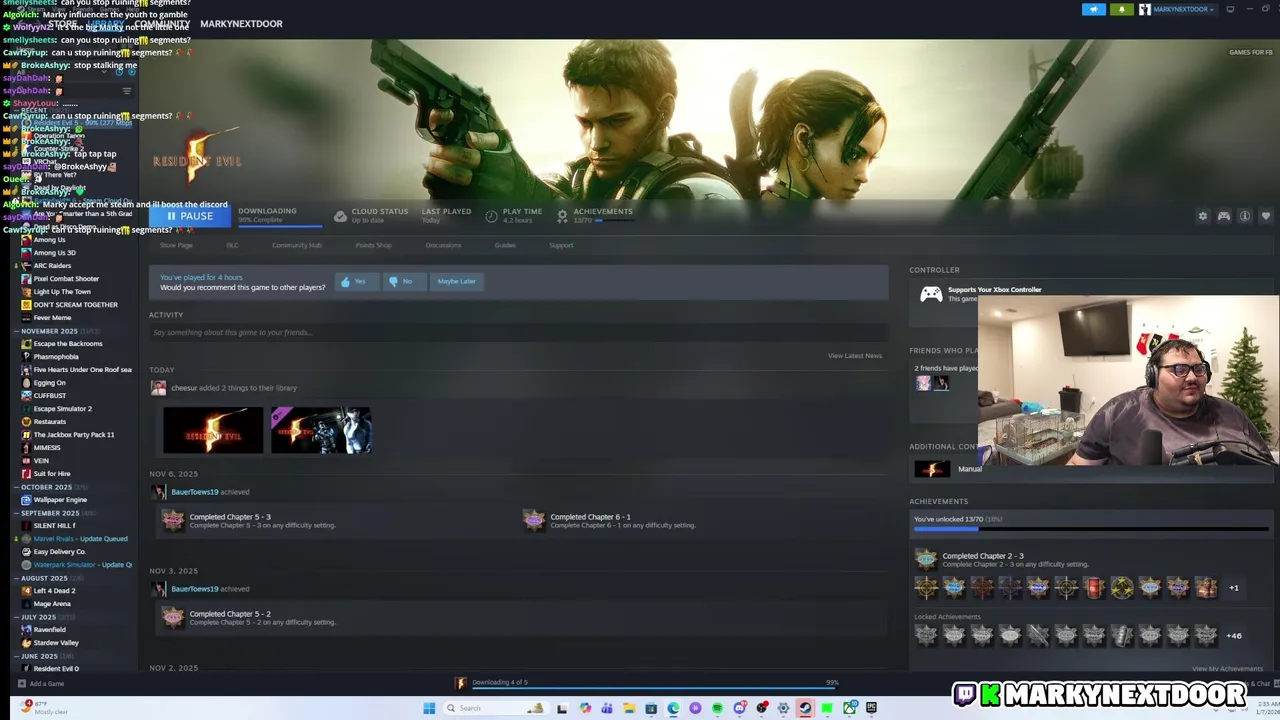The image size is (1280, 720).
Task: Show +1 more unlocked achievements
Action: [x=1234, y=588]
